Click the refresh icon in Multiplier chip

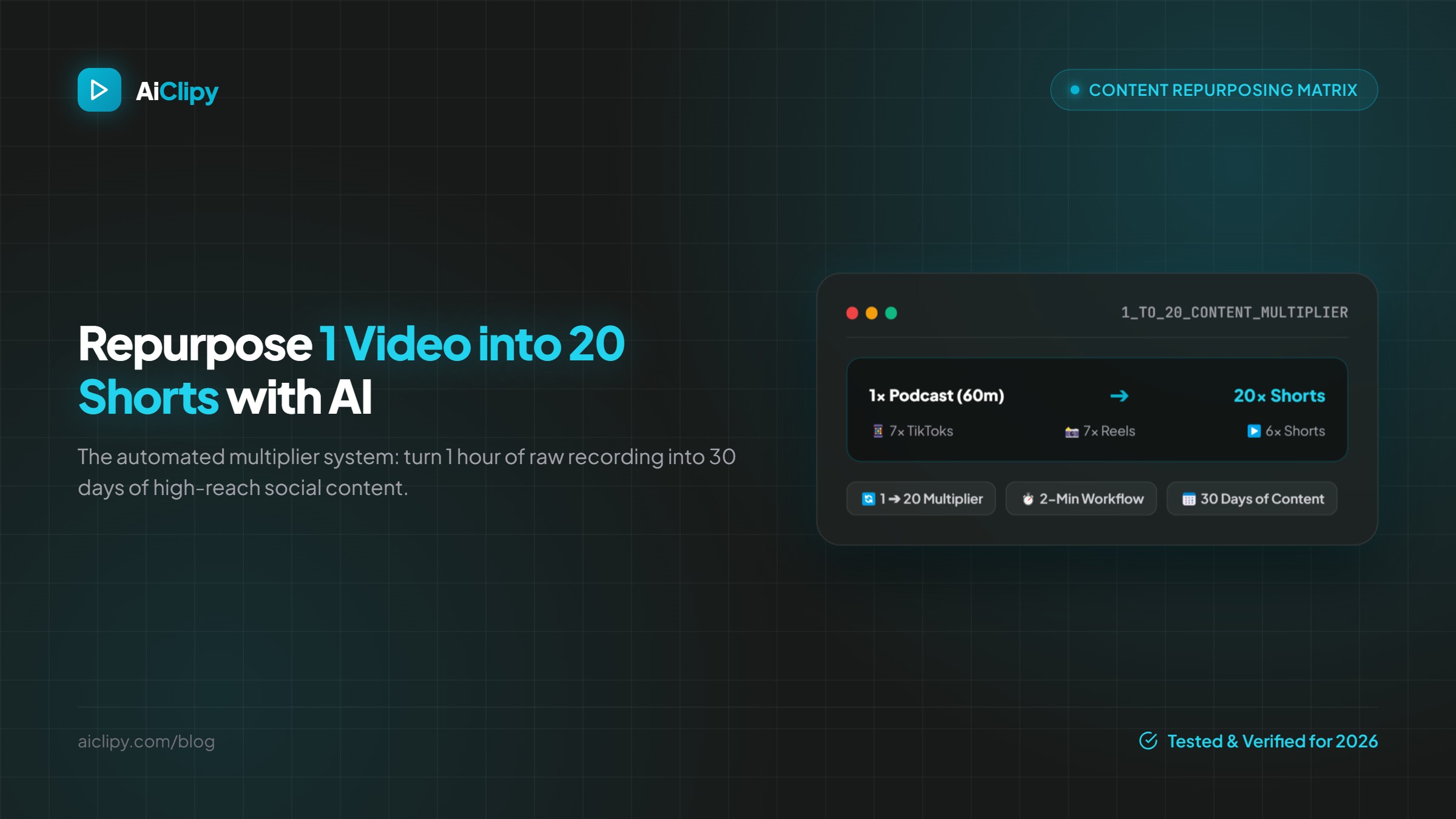point(869,499)
